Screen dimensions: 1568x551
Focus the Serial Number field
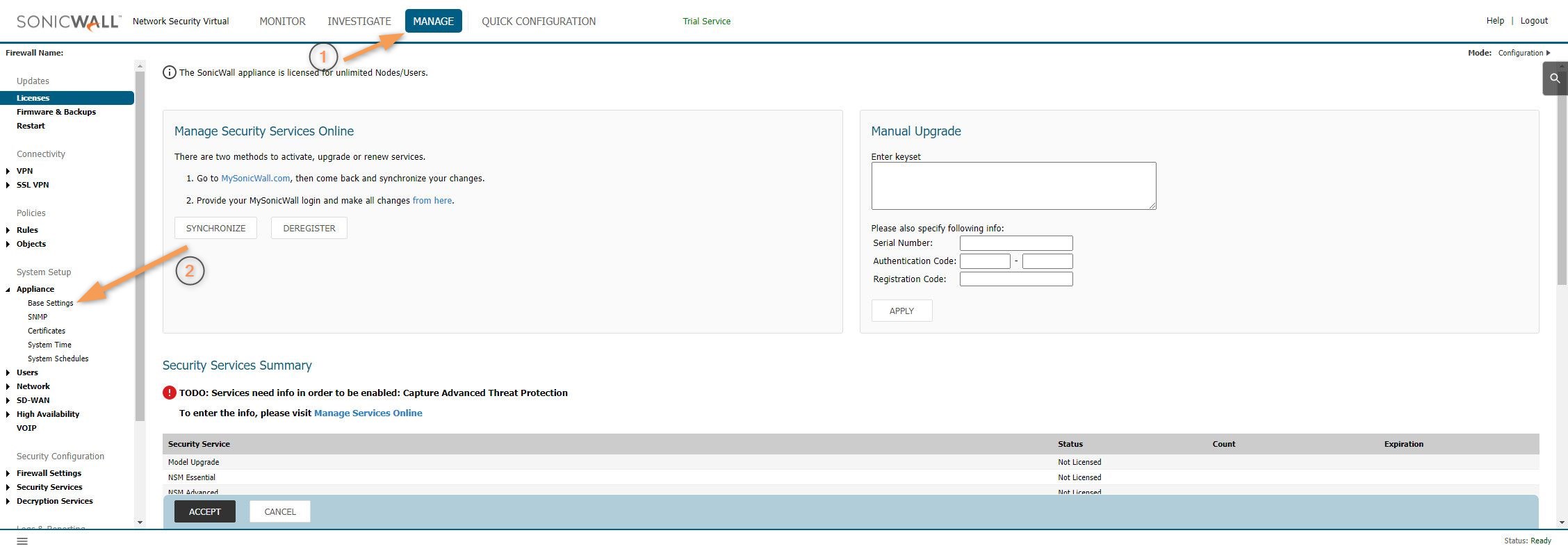[1015, 243]
